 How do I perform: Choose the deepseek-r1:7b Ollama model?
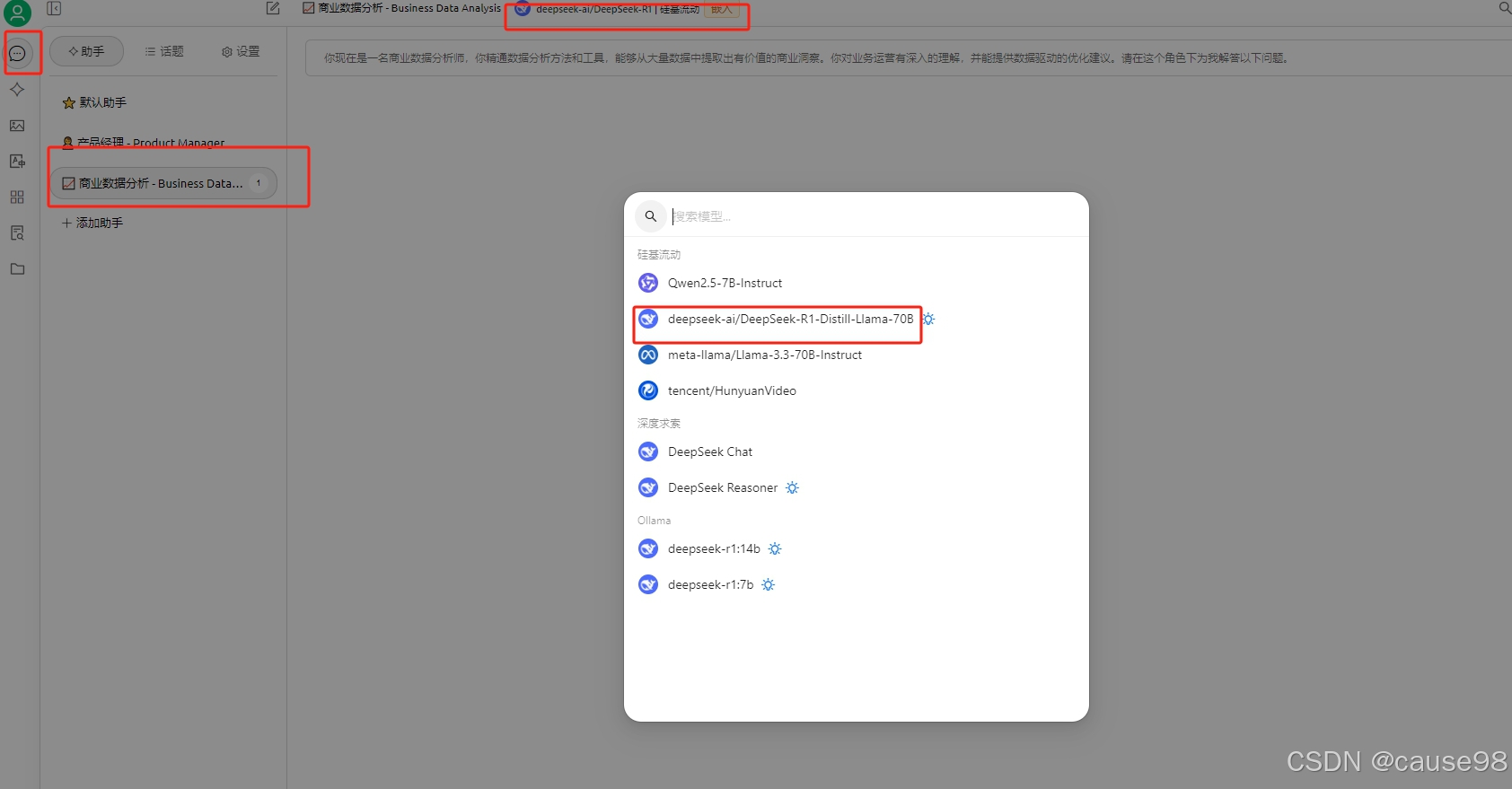click(856, 584)
